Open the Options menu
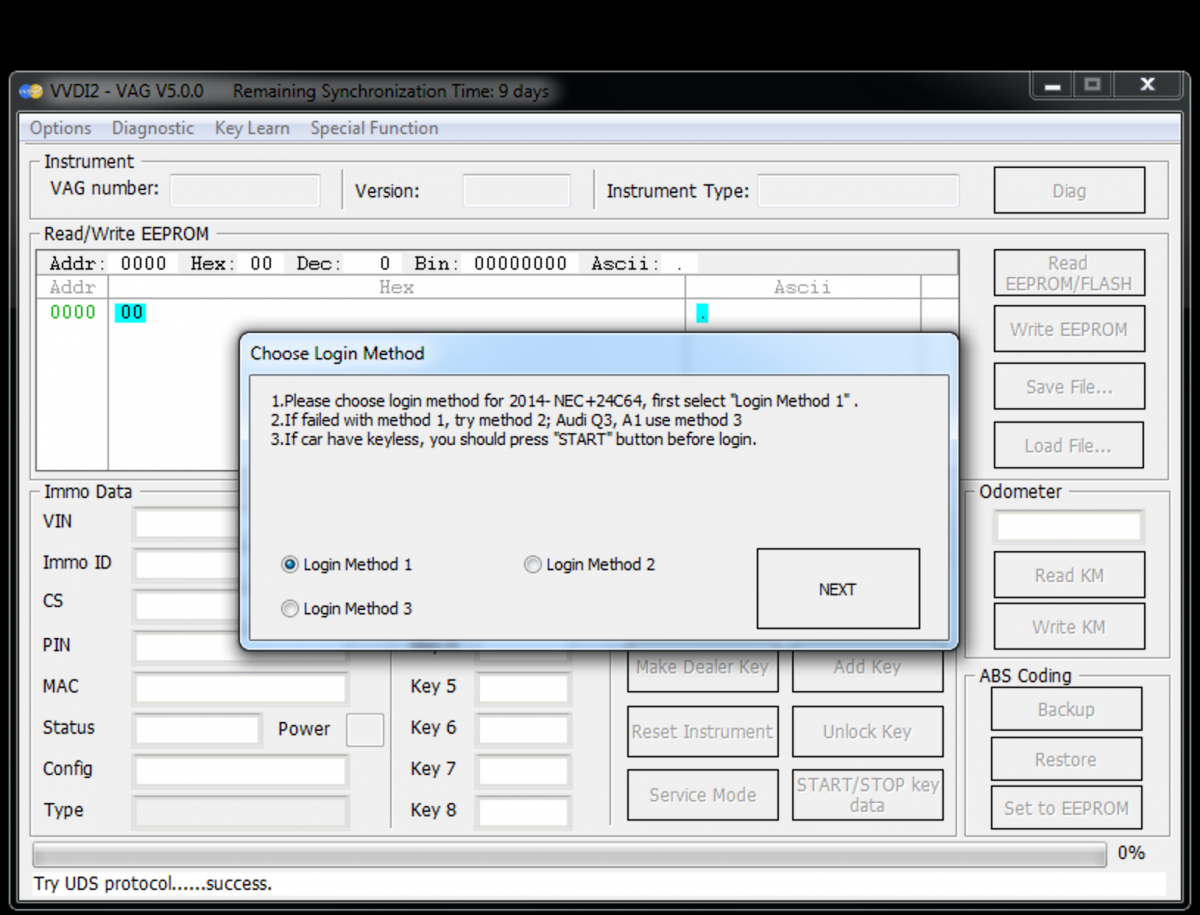 pos(60,128)
